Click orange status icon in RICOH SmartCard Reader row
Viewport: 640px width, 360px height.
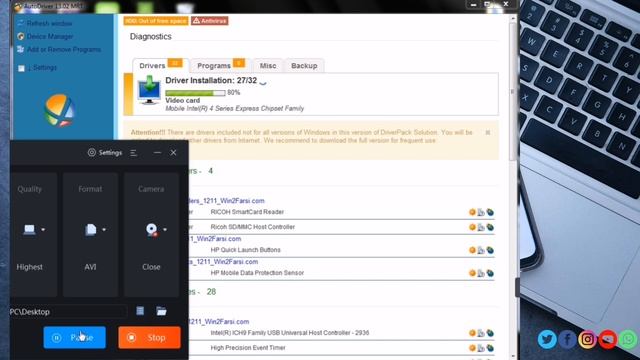[472, 212]
